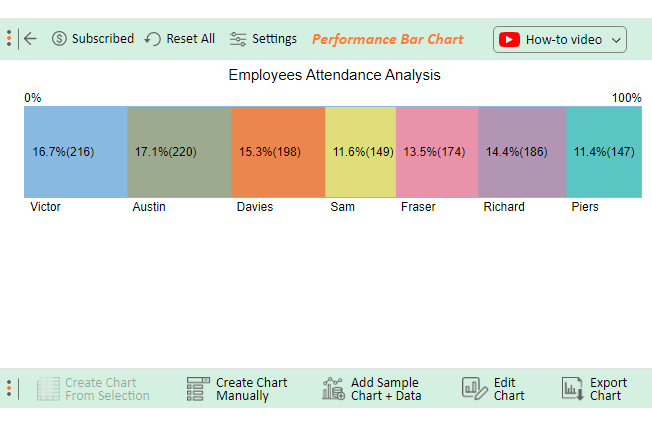Viewport: 652px width, 426px height.
Task: Click the Sam name label
Action: coord(343,207)
